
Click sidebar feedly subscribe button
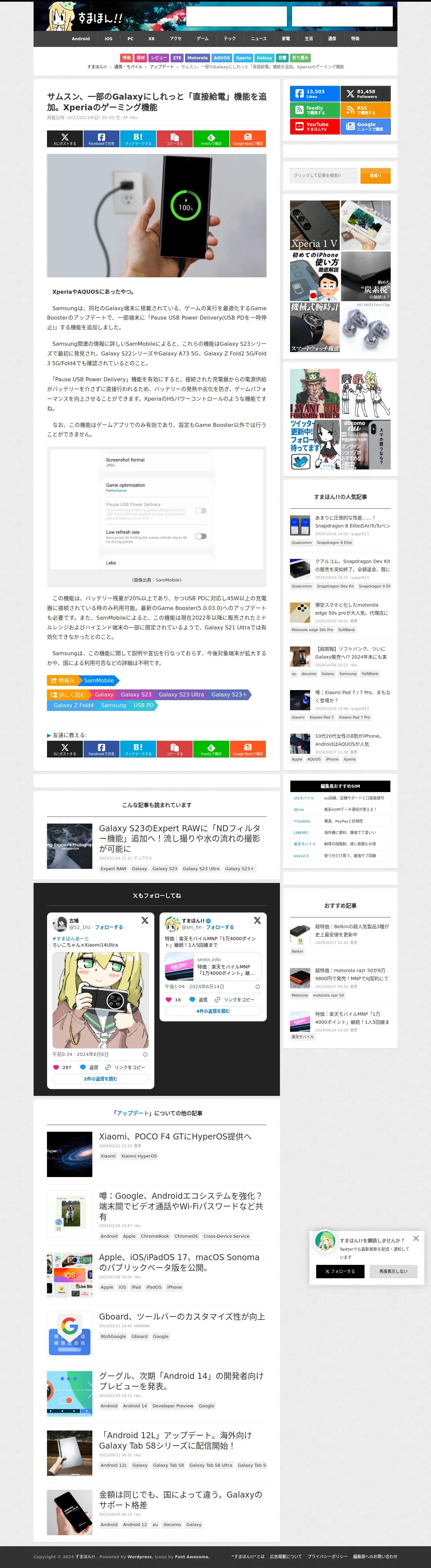pyautogui.click(x=315, y=110)
